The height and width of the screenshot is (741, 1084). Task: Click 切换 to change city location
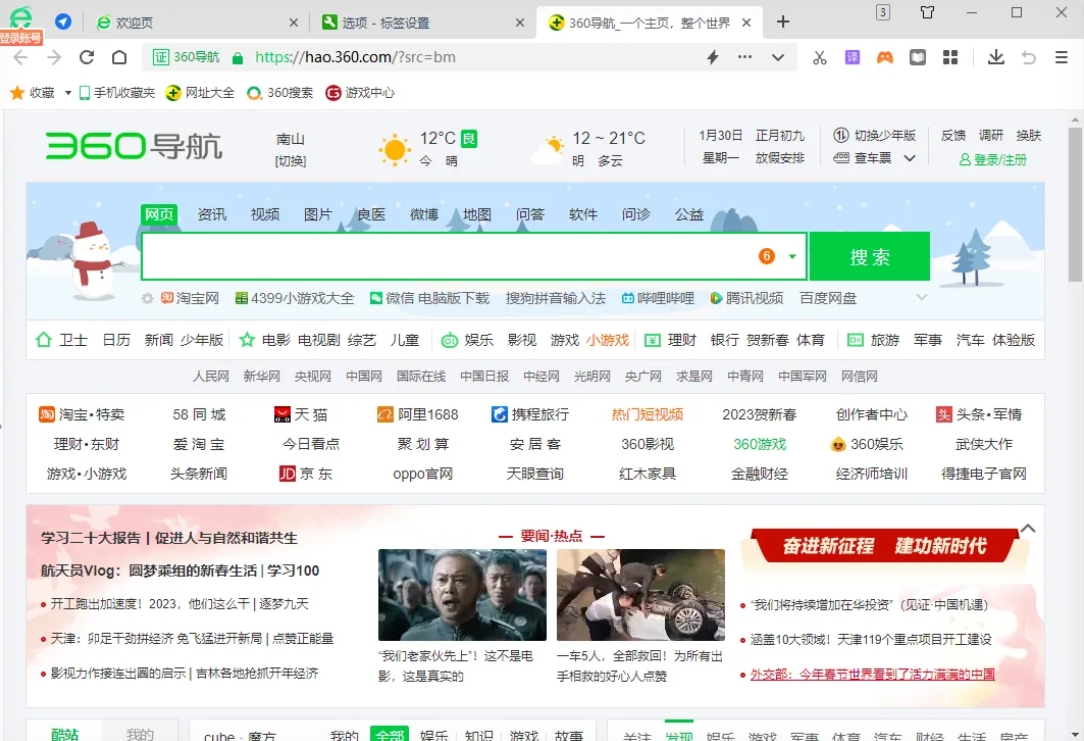(290, 161)
